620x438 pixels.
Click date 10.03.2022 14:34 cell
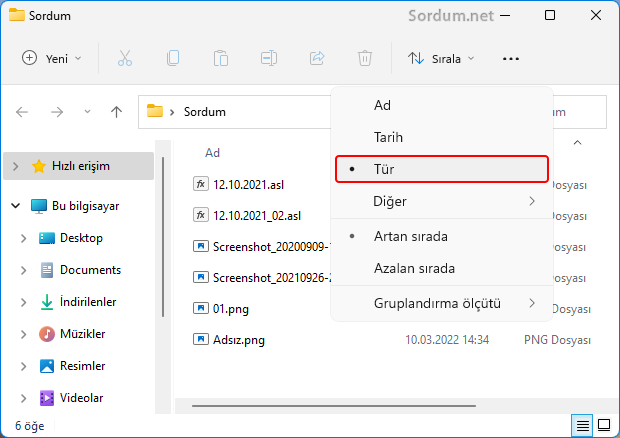(x=447, y=340)
